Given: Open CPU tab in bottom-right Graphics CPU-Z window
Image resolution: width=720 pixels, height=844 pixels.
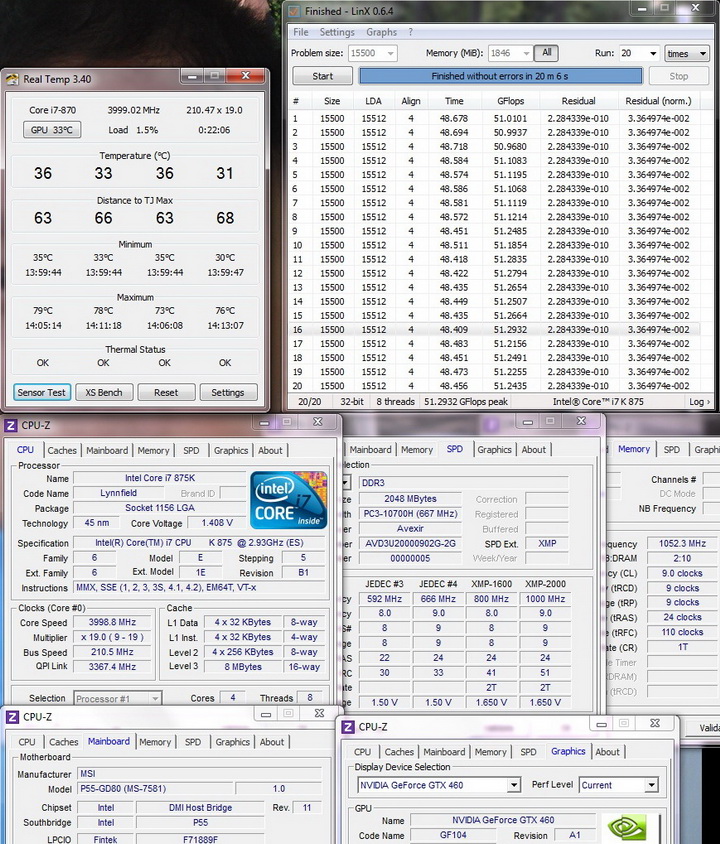Looking at the screenshot, I should (x=362, y=752).
